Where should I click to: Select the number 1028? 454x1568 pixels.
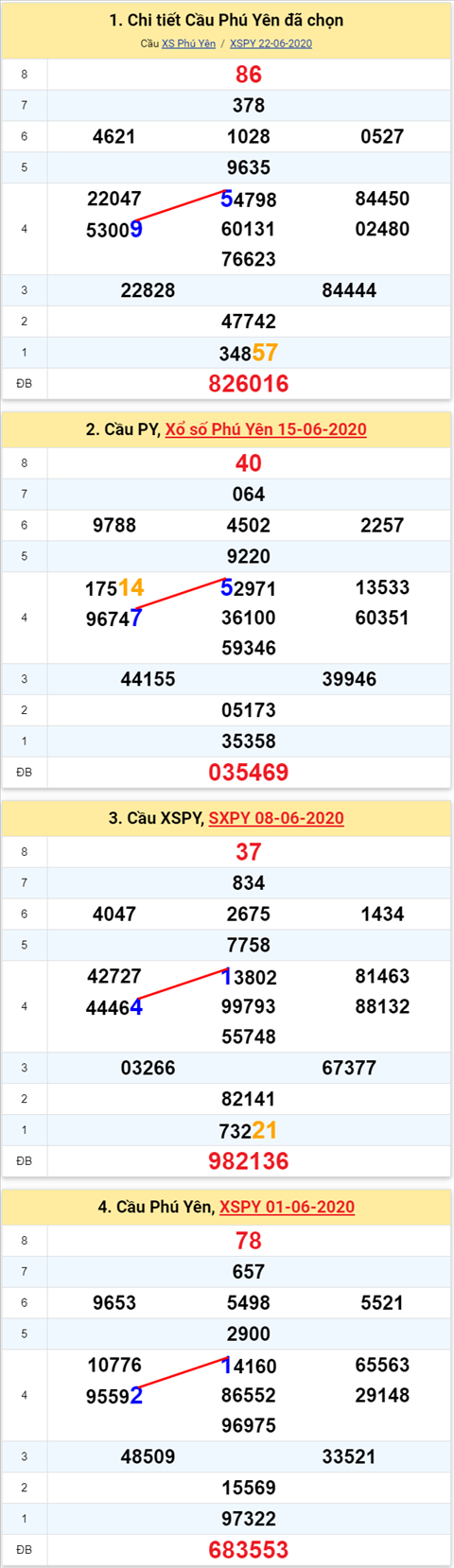tap(249, 137)
